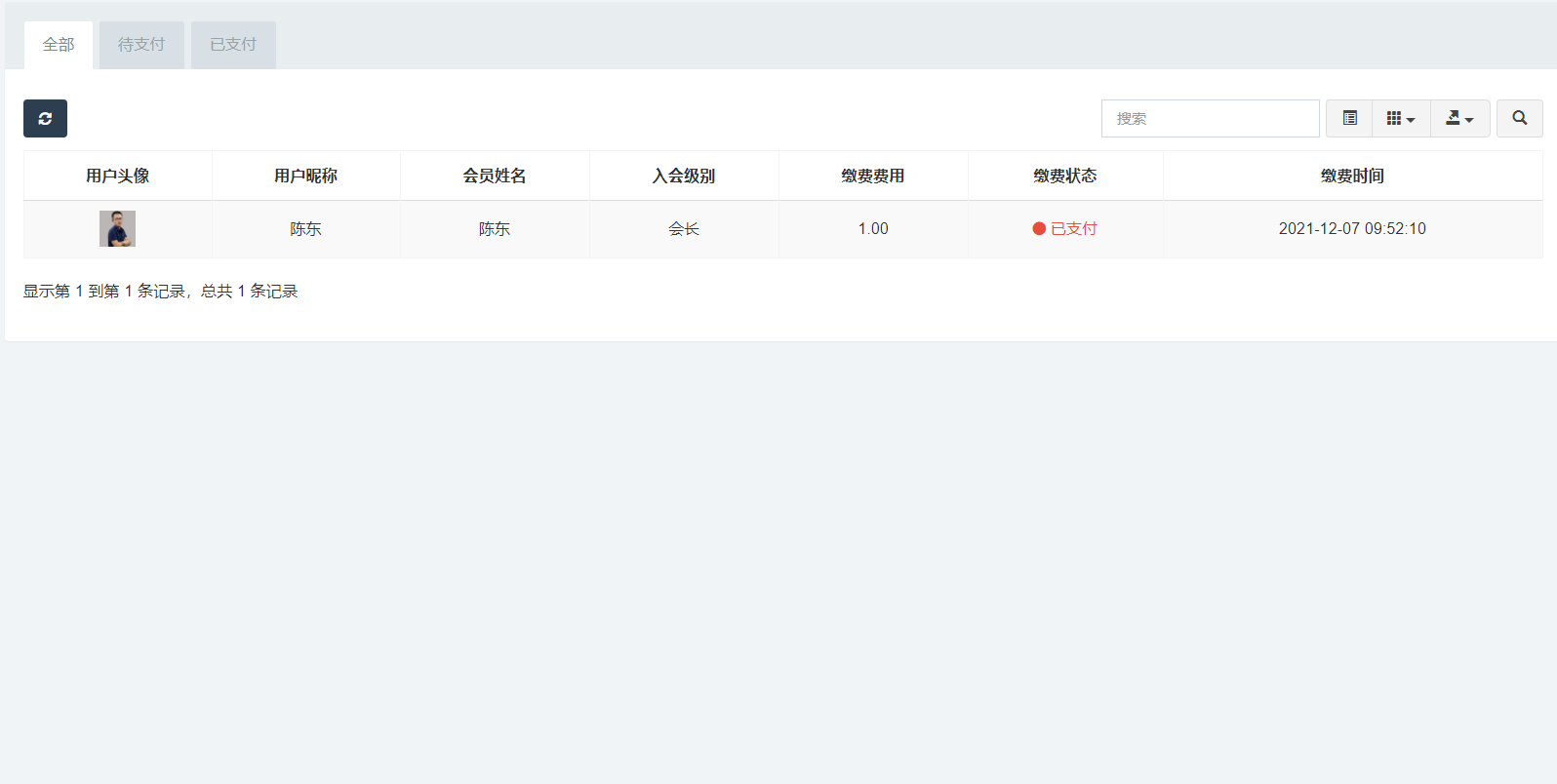Switch to the 已支付 tab
The image size is (1557, 784).
tap(233, 45)
